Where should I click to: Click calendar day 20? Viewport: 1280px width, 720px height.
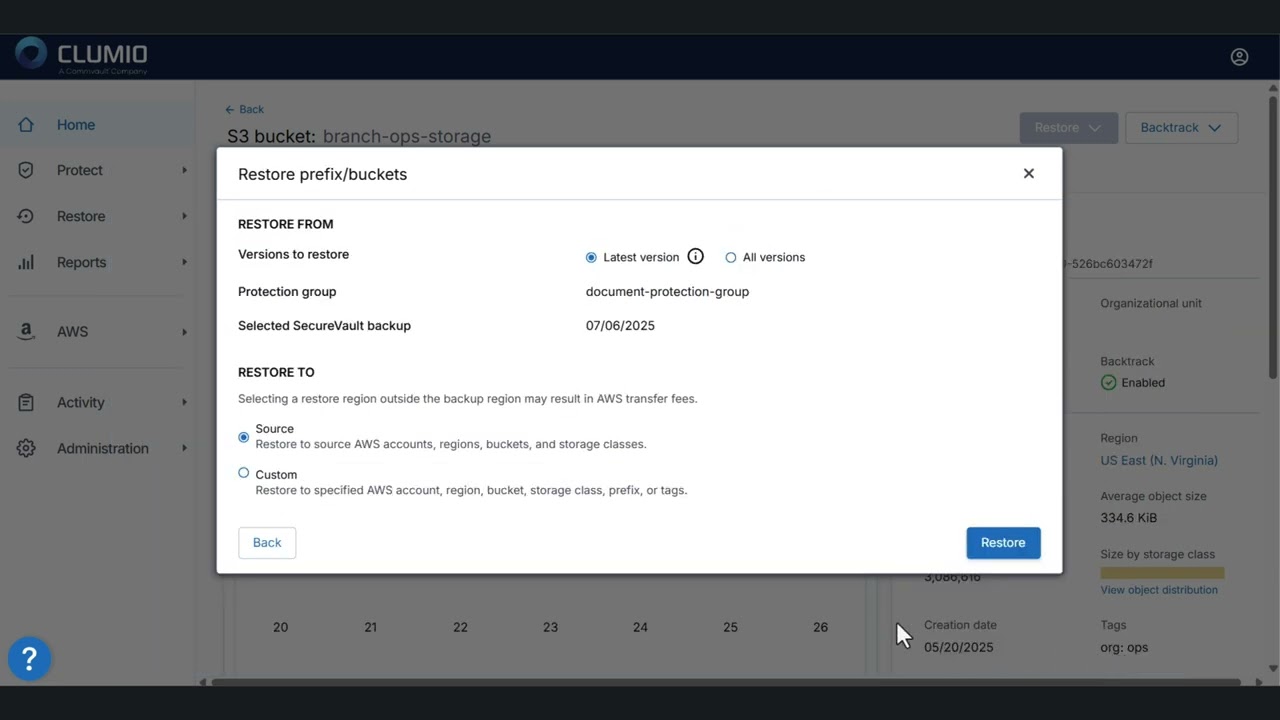tap(280, 627)
